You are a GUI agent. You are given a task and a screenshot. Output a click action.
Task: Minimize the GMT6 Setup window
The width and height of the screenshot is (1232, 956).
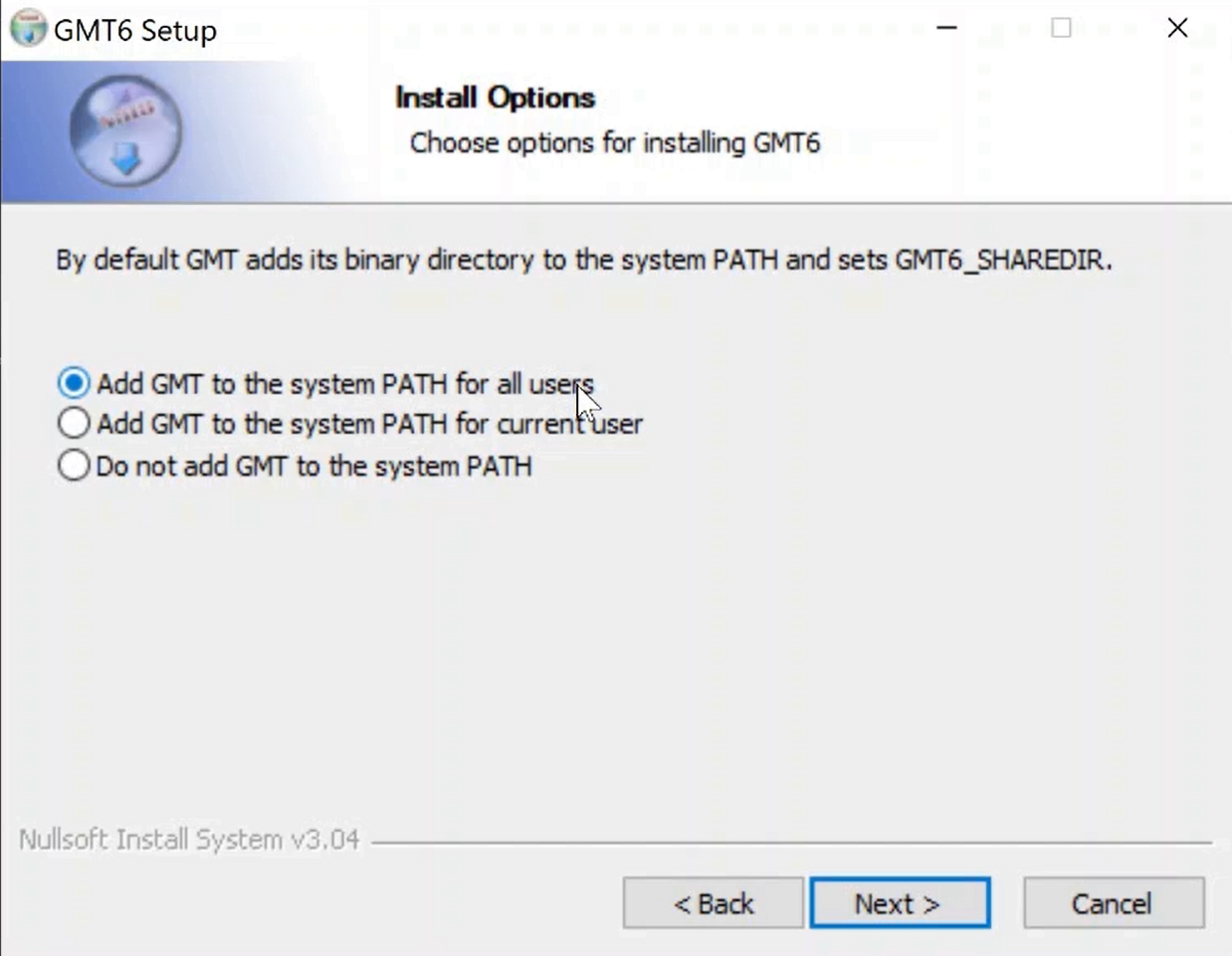(x=946, y=28)
